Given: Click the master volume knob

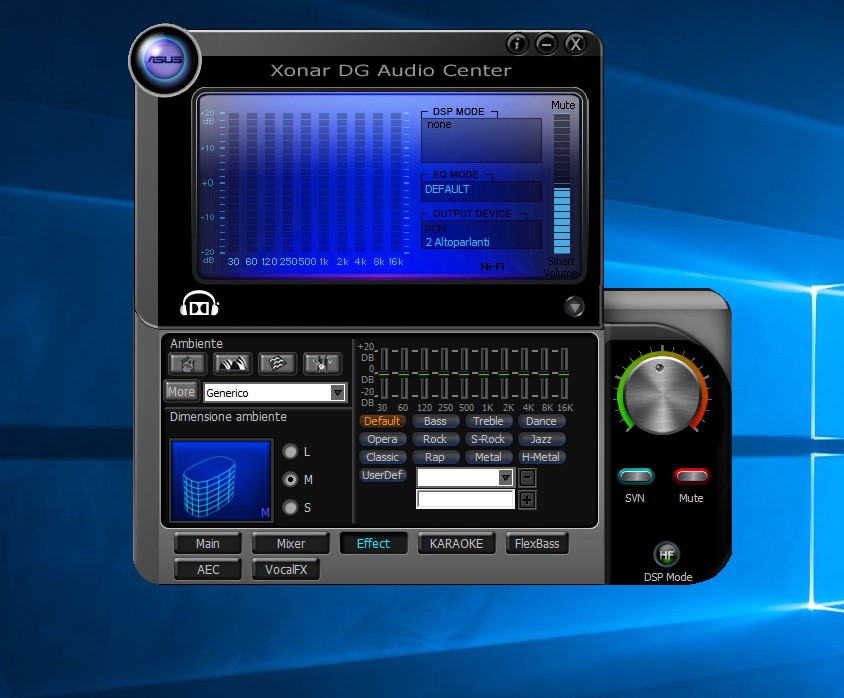Looking at the screenshot, I should point(662,394).
